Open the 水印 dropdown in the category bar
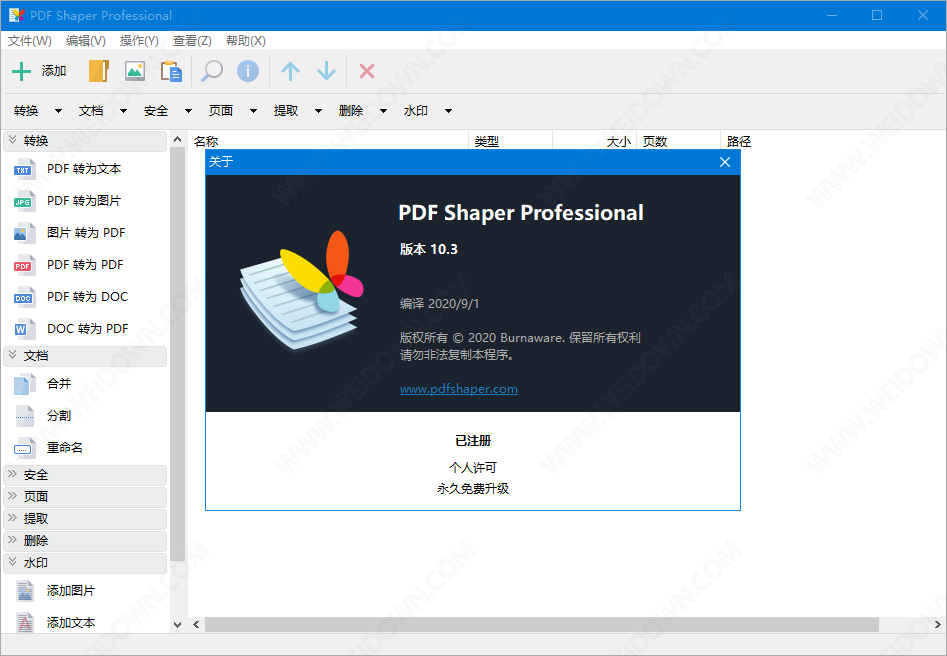 (x=428, y=111)
